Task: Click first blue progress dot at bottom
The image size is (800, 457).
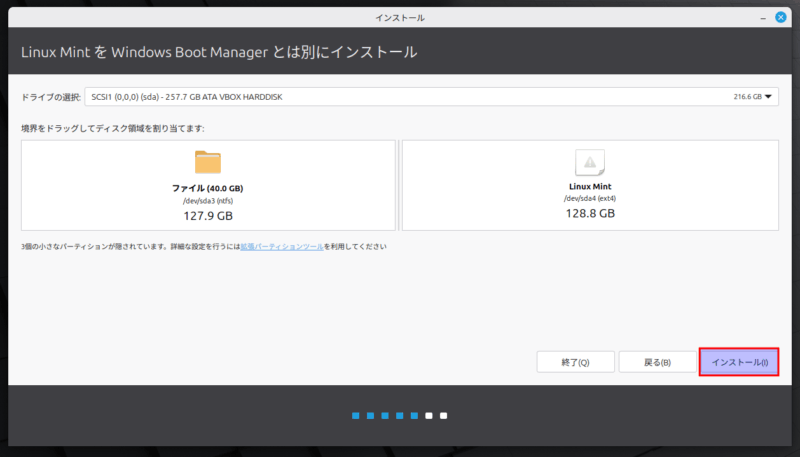Action: pos(354,415)
